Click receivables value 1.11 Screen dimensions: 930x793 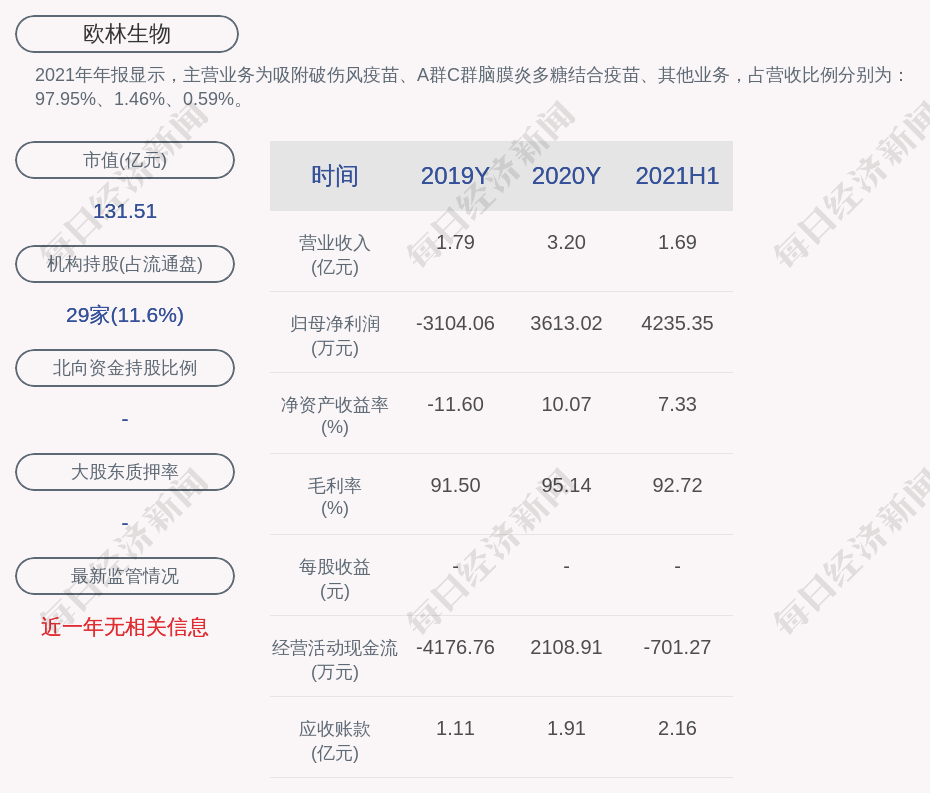pyautogui.click(x=455, y=728)
